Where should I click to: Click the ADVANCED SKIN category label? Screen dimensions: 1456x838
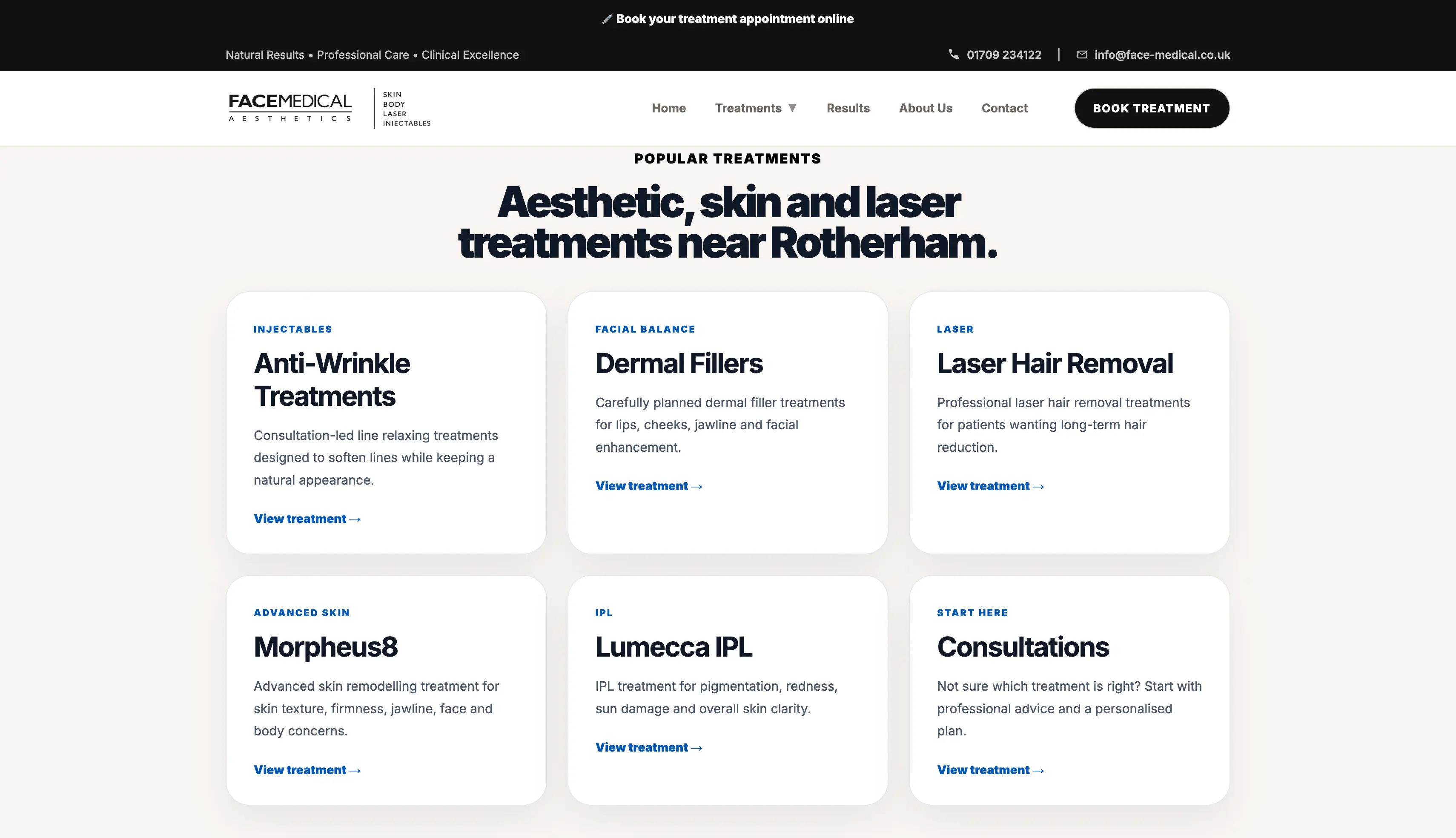pos(301,613)
